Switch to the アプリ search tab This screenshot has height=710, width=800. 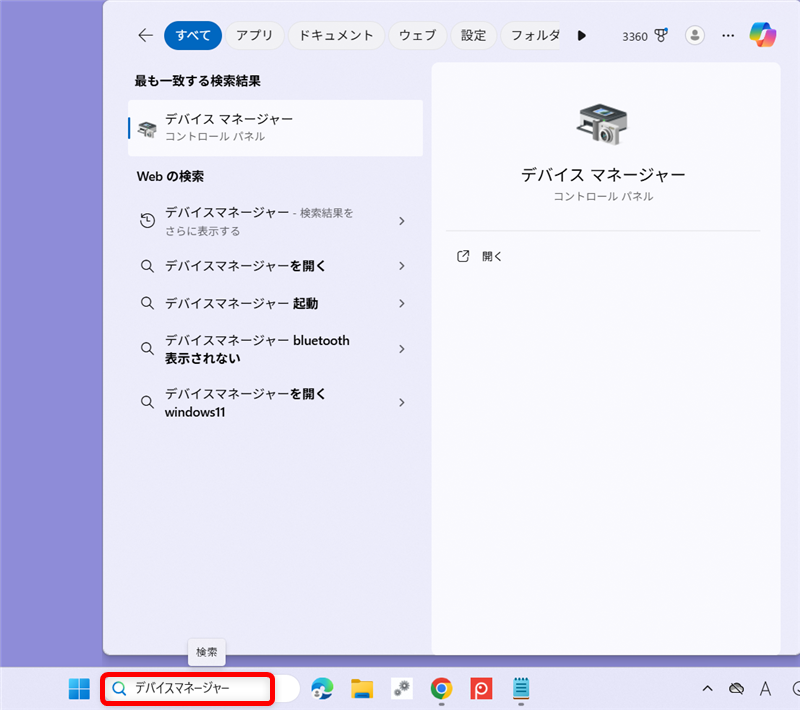(254, 35)
